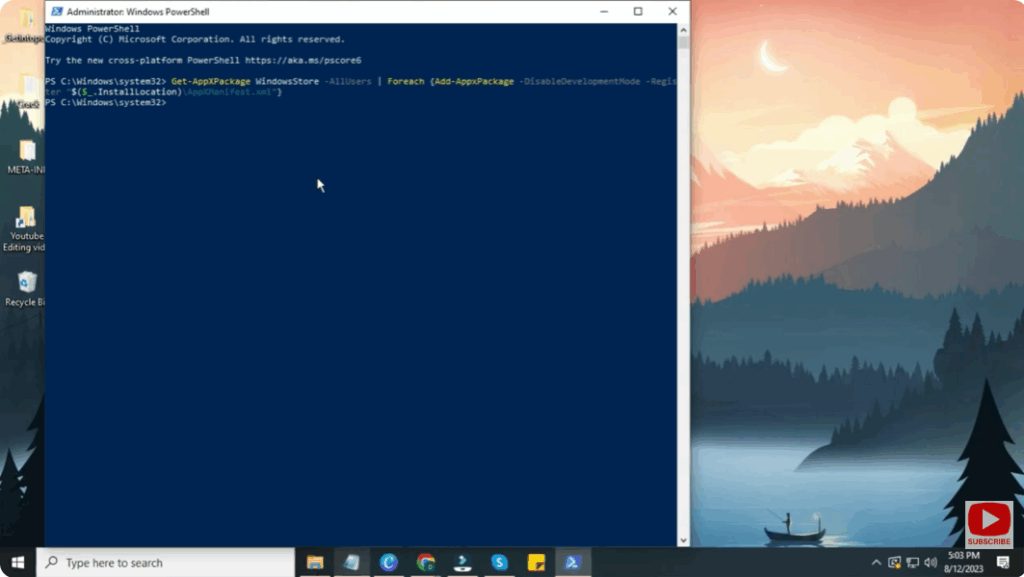
Task: Open the blue C-shaped browser taskbar icon
Action: coord(389,562)
